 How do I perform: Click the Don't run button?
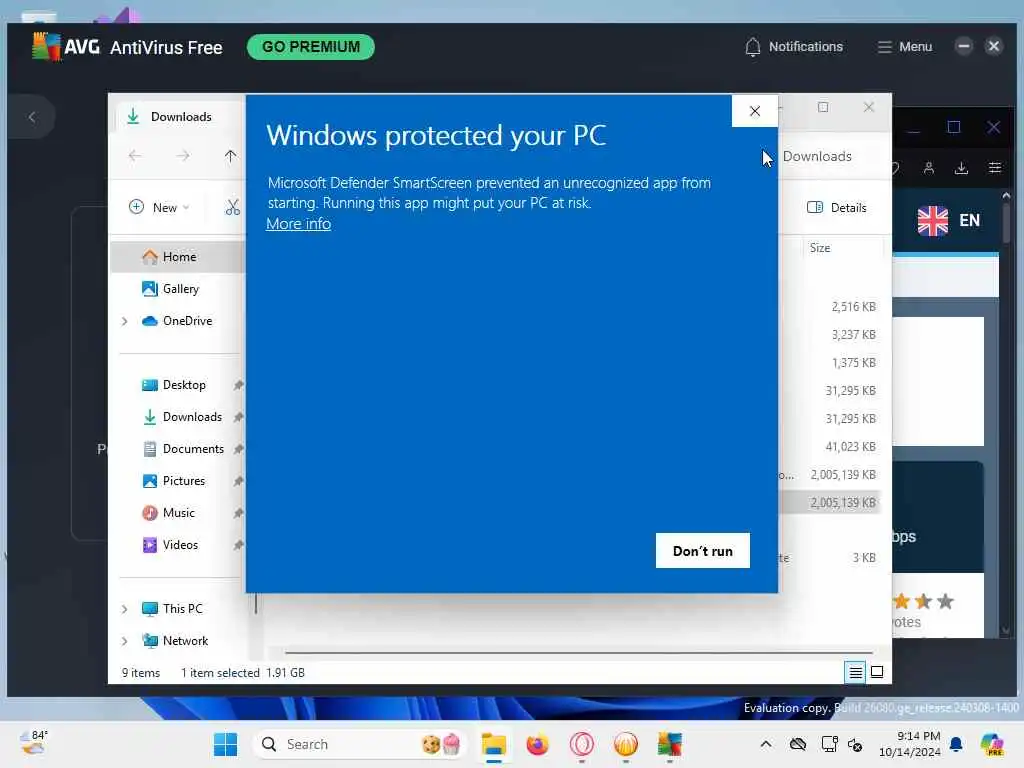click(x=703, y=551)
